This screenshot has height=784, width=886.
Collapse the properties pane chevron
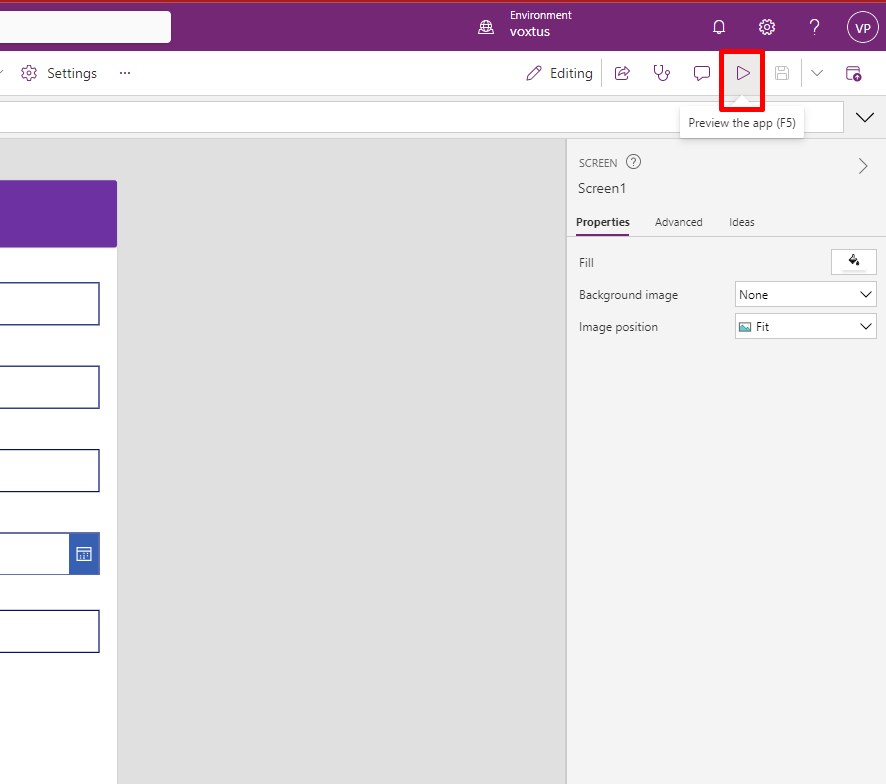[x=863, y=166]
